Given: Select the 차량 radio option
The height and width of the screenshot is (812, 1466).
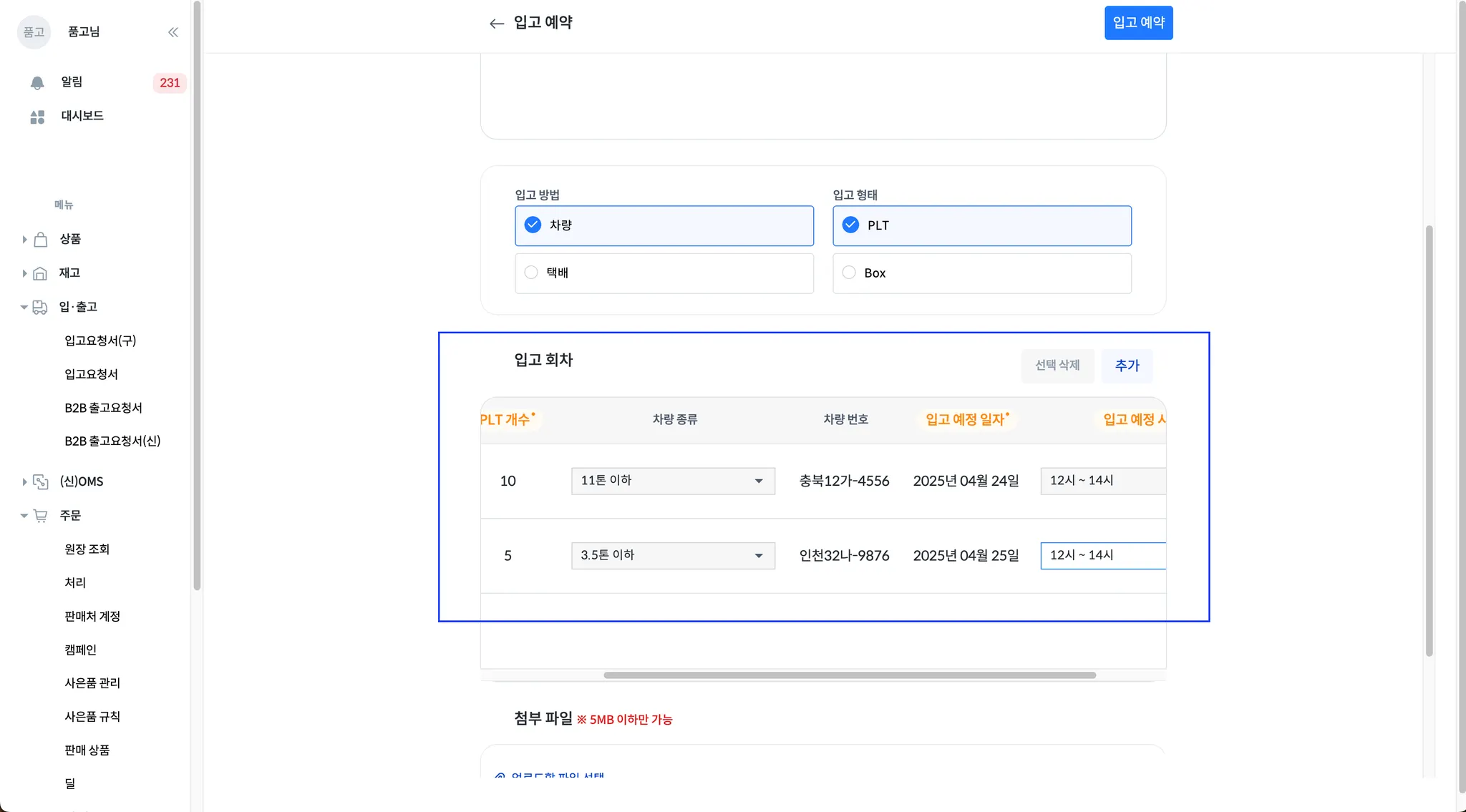Looking at the screenshot, I should click(x=533, y=225).
